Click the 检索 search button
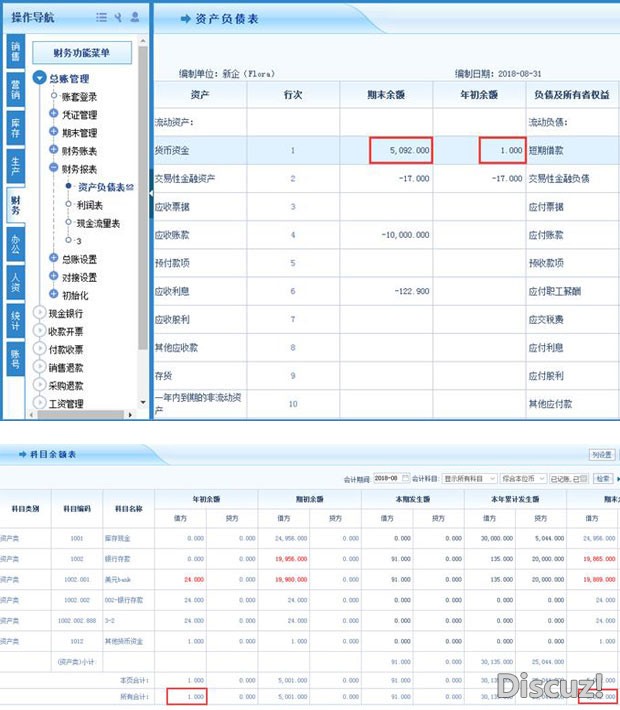This screenshot has height=710, width=620. tap(603, 478)
